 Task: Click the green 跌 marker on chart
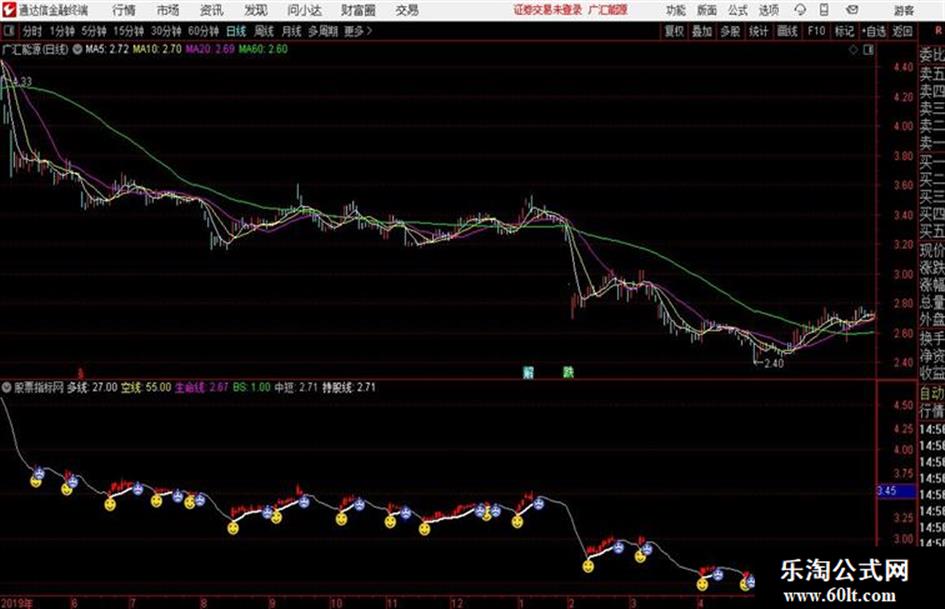click(568, 371)
